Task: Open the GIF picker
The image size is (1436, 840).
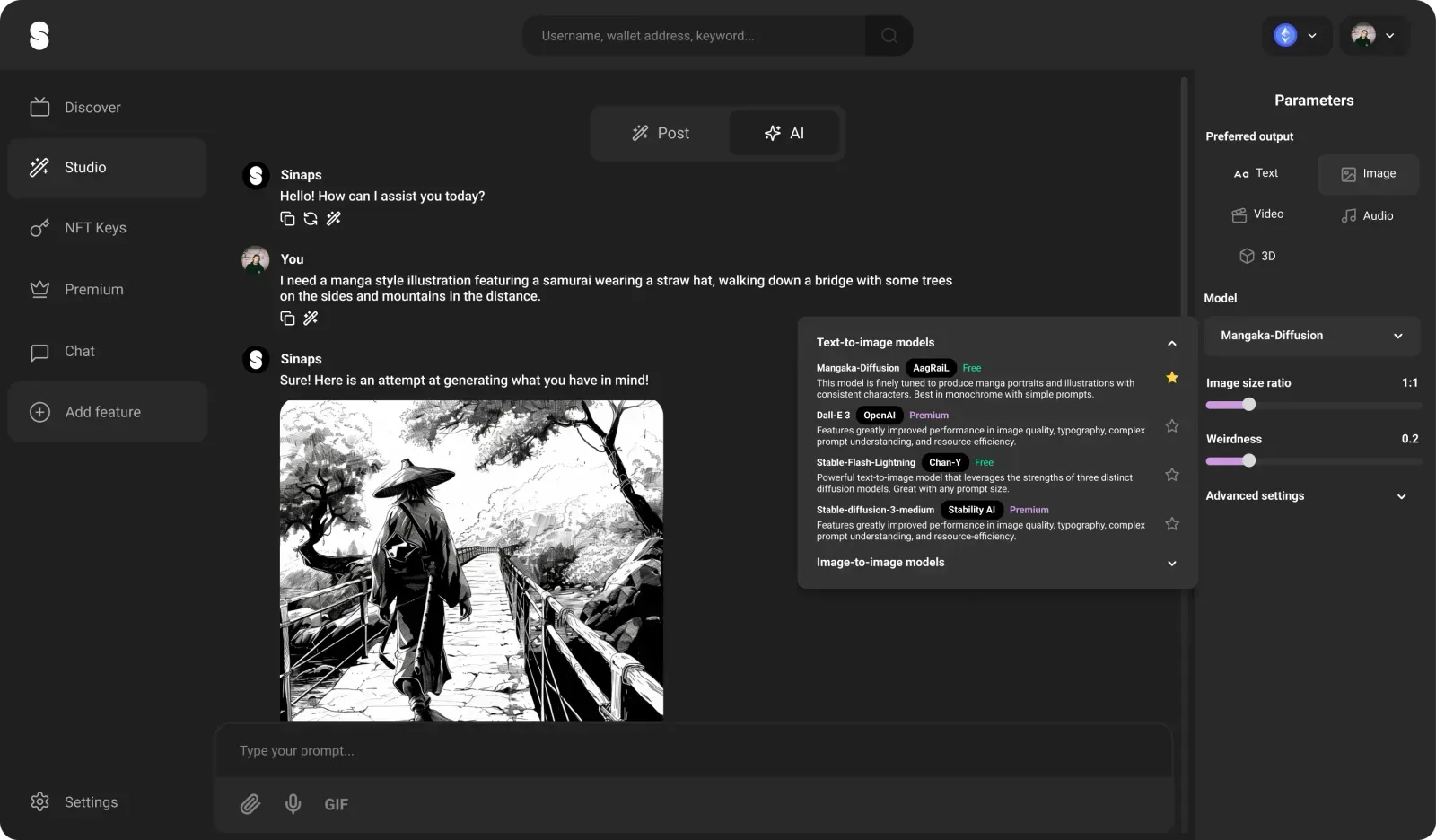Action: [x=336, y=803]
